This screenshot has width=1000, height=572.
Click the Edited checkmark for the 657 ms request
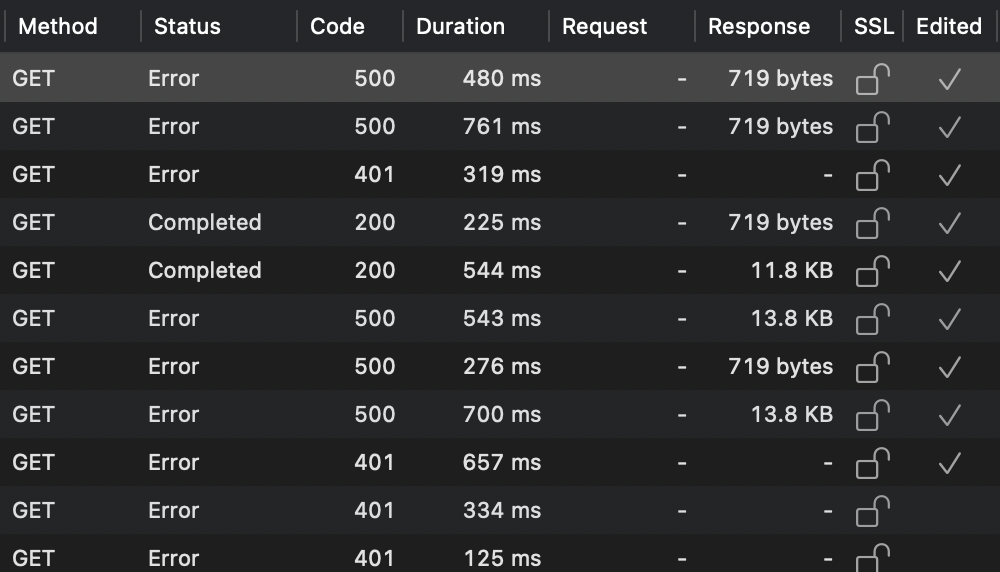pyautogui.click(x=949, y=463)
